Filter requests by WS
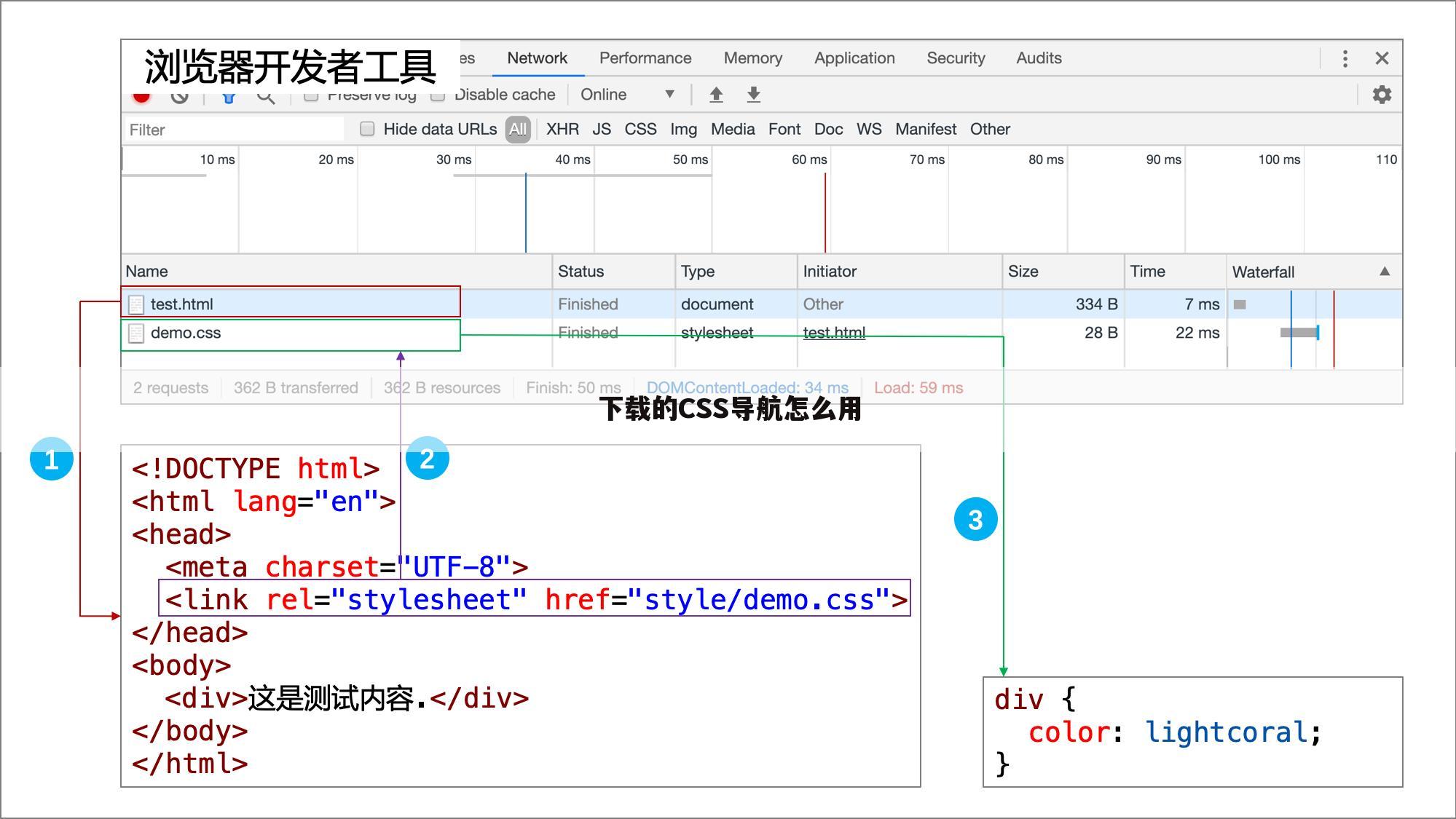 tap(869, 130)
